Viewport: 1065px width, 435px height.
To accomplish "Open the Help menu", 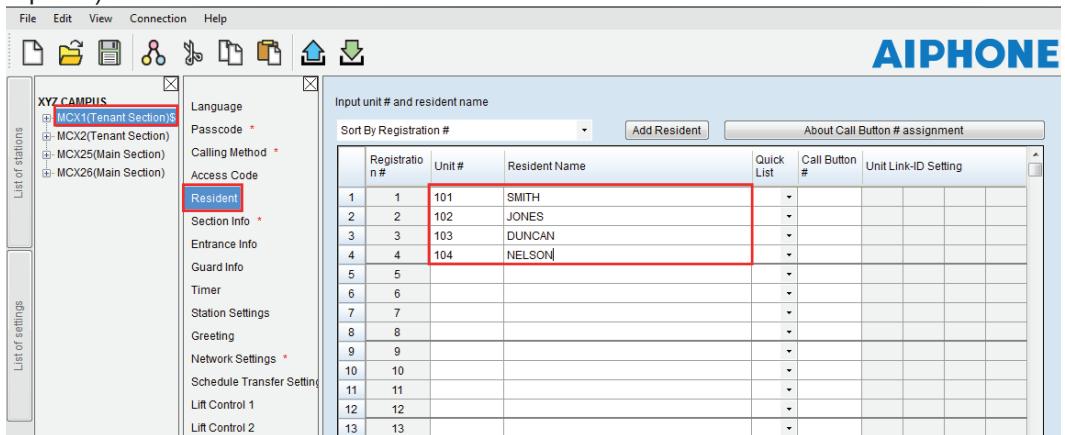I will click(x=215, y=18).
